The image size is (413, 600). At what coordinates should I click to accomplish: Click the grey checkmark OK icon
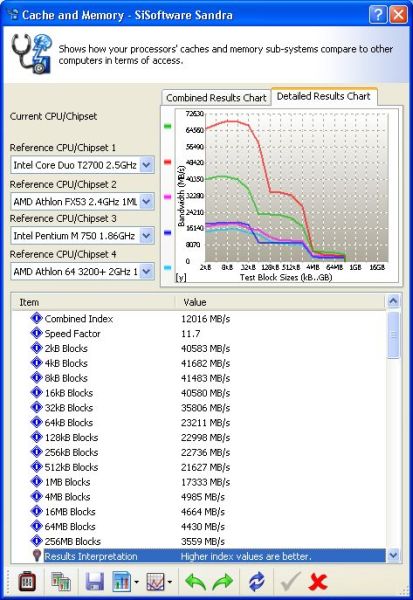coord(291,582)
